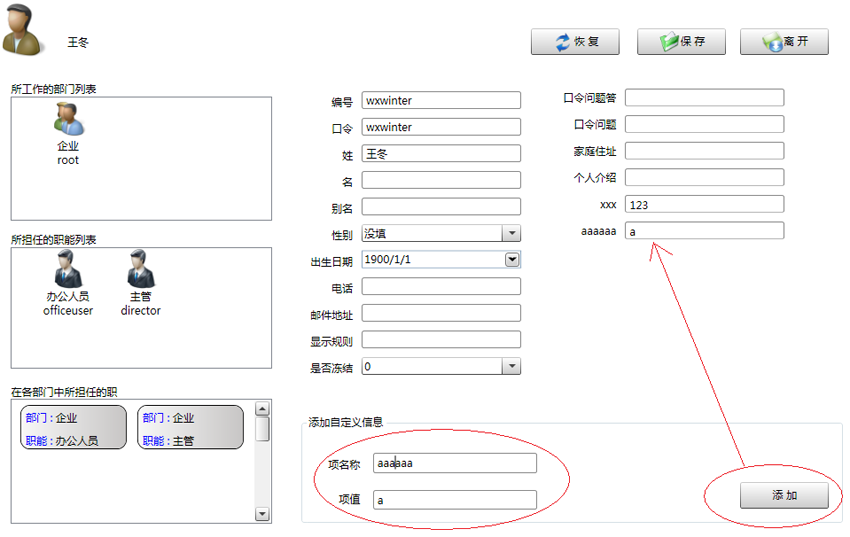850x537 pixels.
Task: Click the 保存 save button
Action: tap(681, 42)
